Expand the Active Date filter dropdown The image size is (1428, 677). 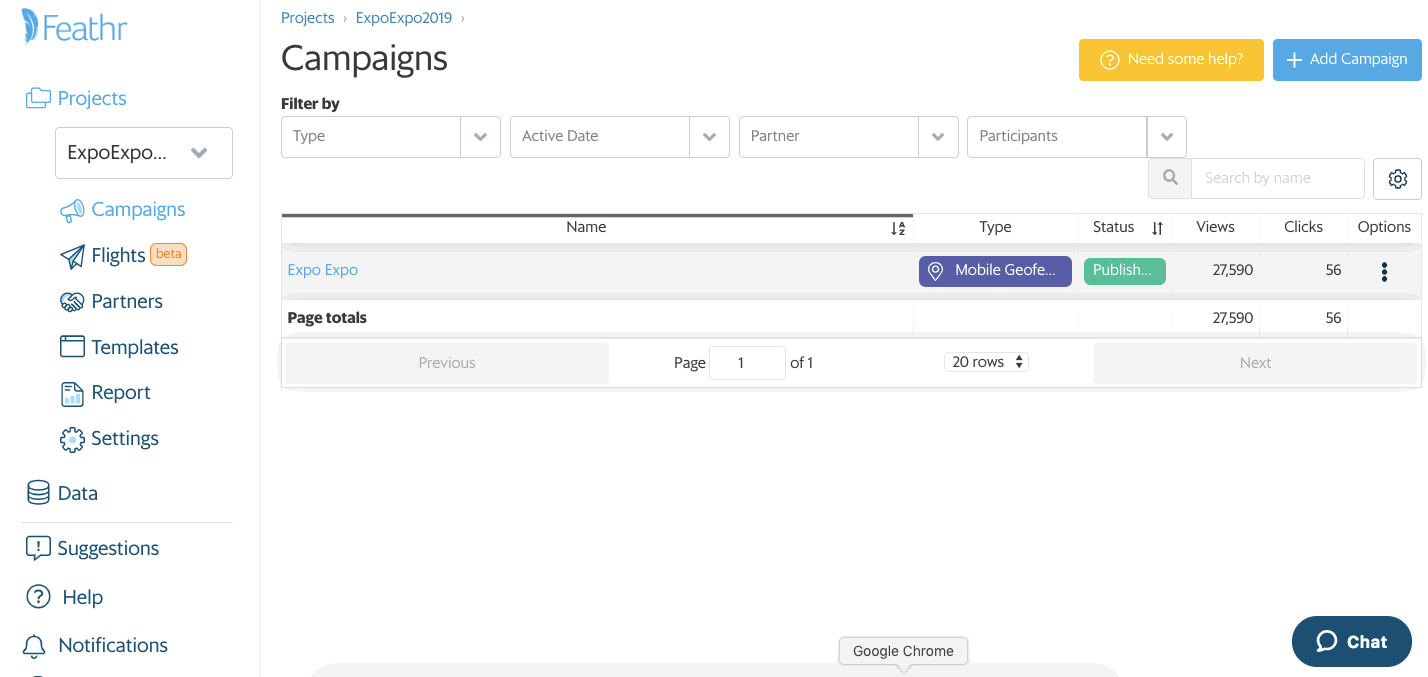point(709,137)
